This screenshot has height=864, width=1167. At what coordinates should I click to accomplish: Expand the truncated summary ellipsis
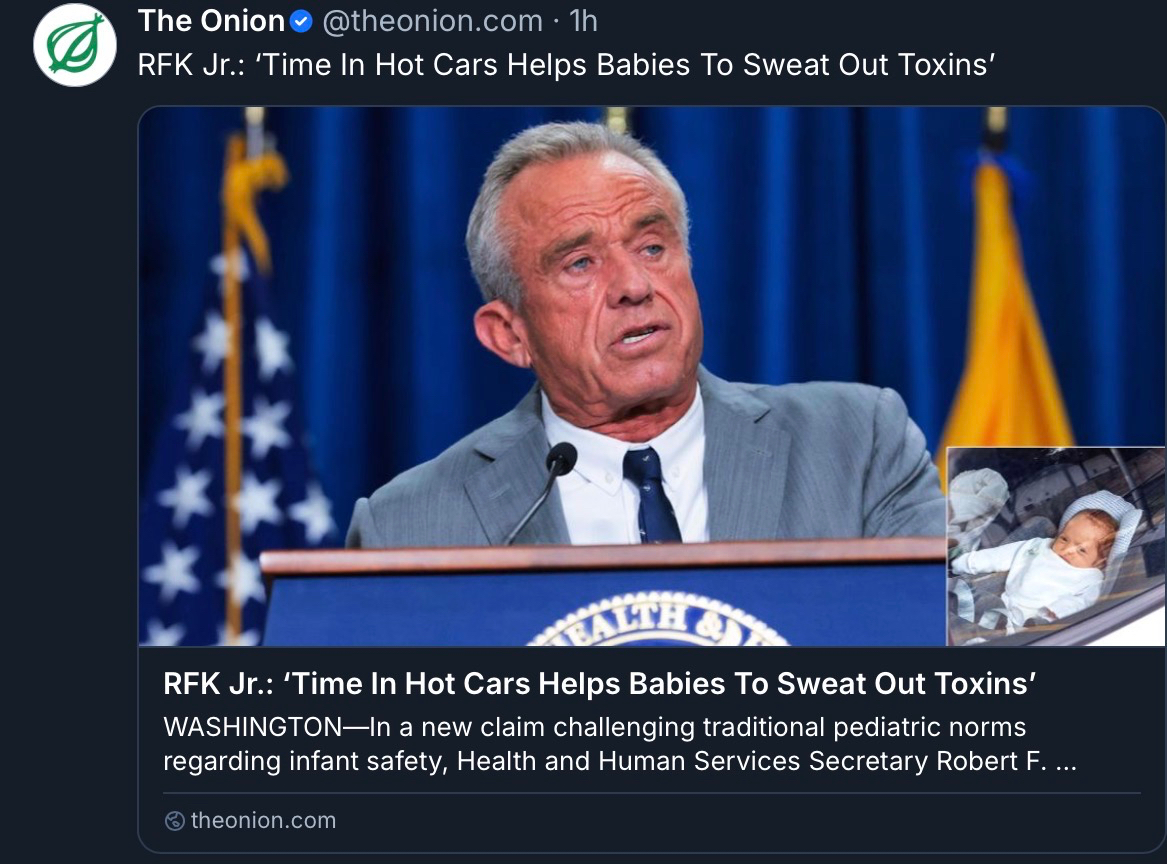pyautogui.click(x=1066, y=762)
